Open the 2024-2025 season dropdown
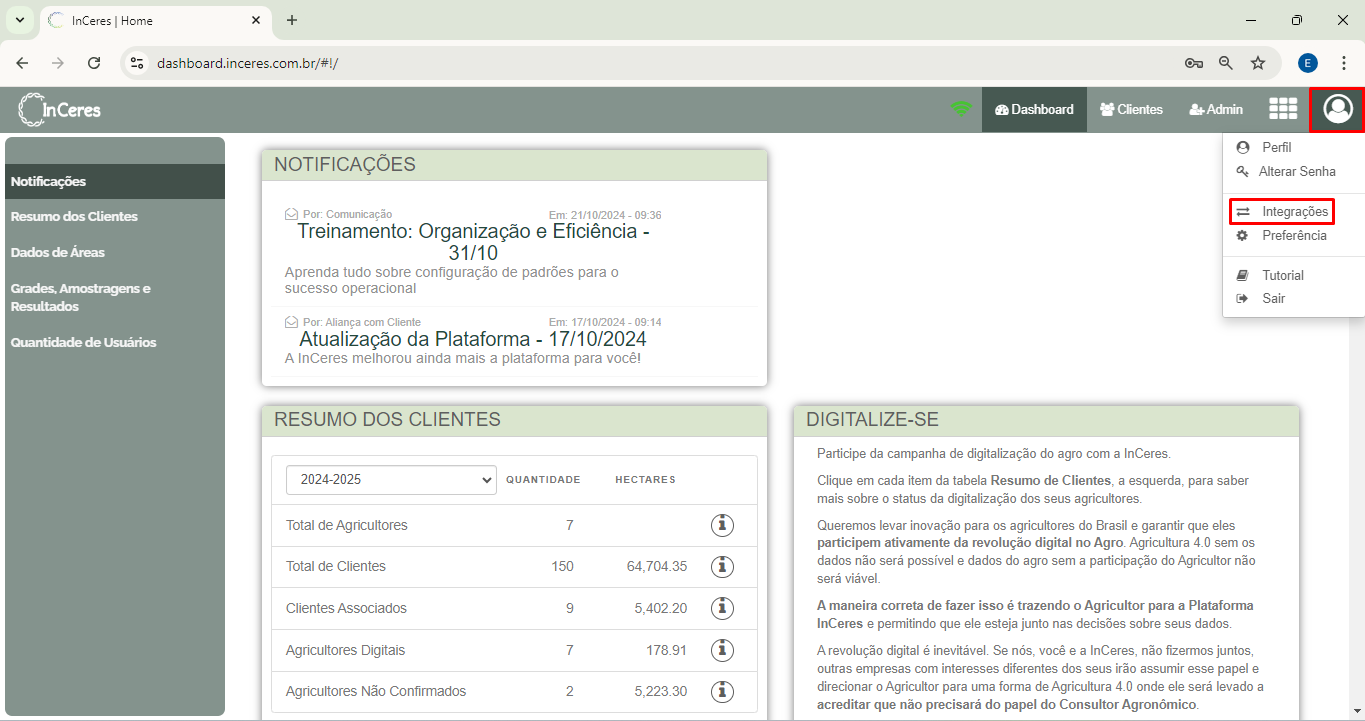 coord(391,480)
